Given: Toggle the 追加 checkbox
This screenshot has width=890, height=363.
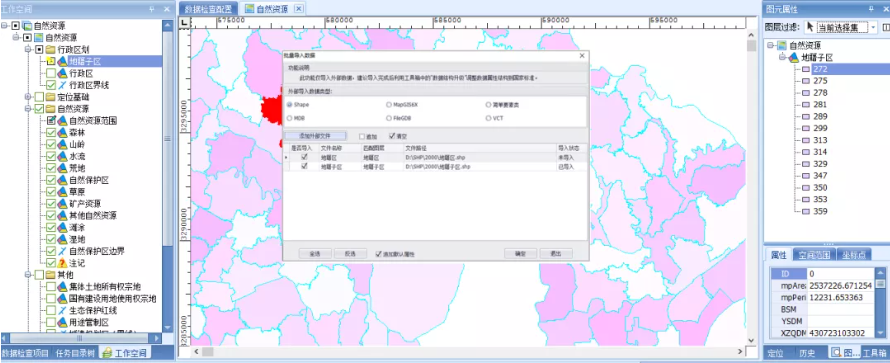Looking at the screenshot, I should point(362,137).
